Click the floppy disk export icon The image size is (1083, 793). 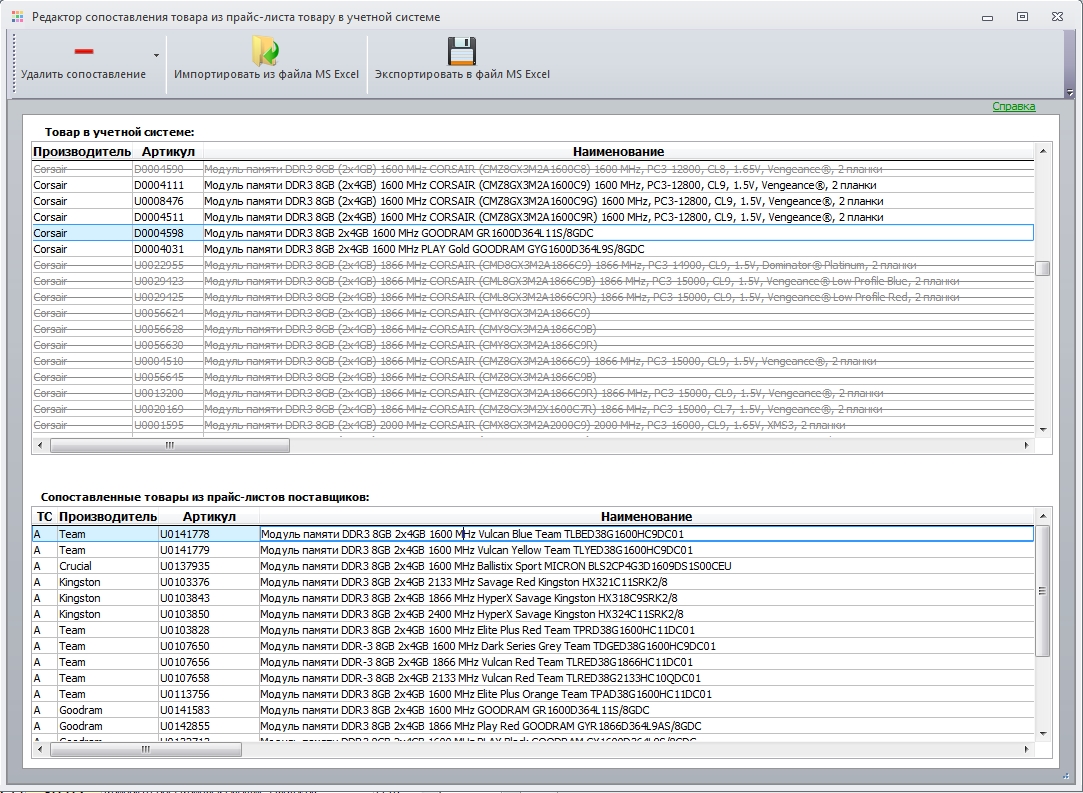(462, 51)
